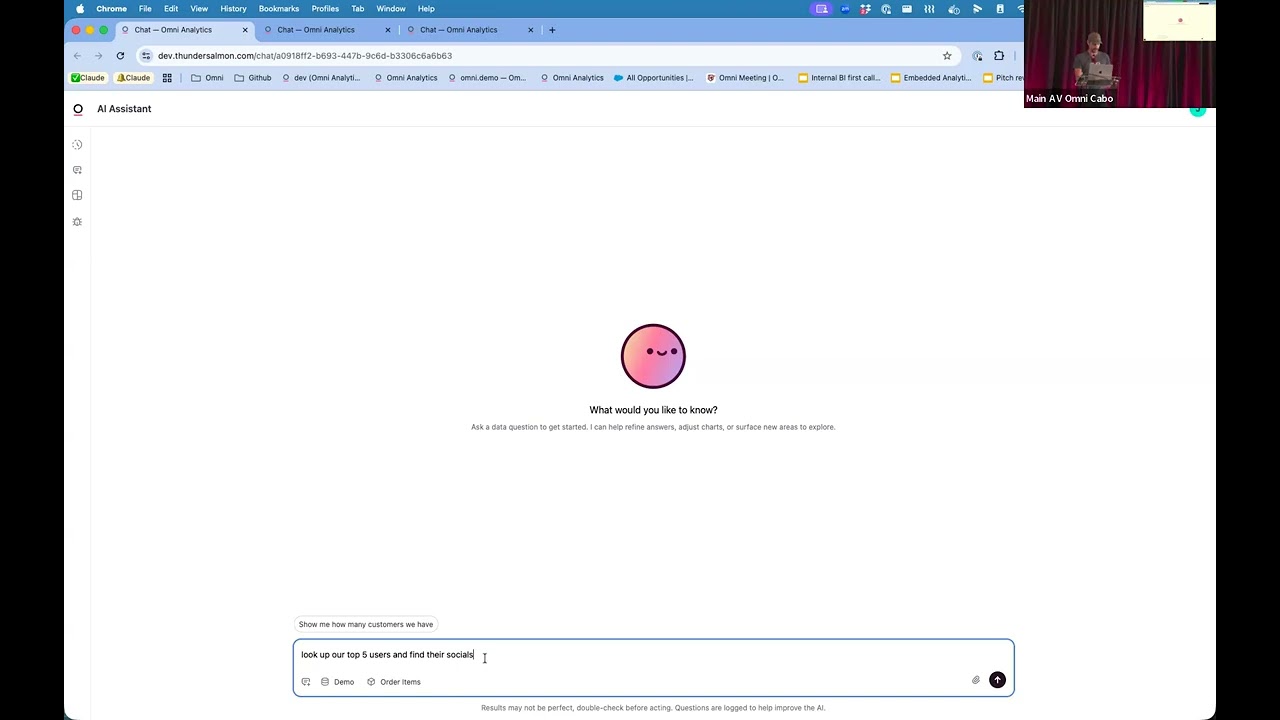Click new chat icon in prompt box

306,682
